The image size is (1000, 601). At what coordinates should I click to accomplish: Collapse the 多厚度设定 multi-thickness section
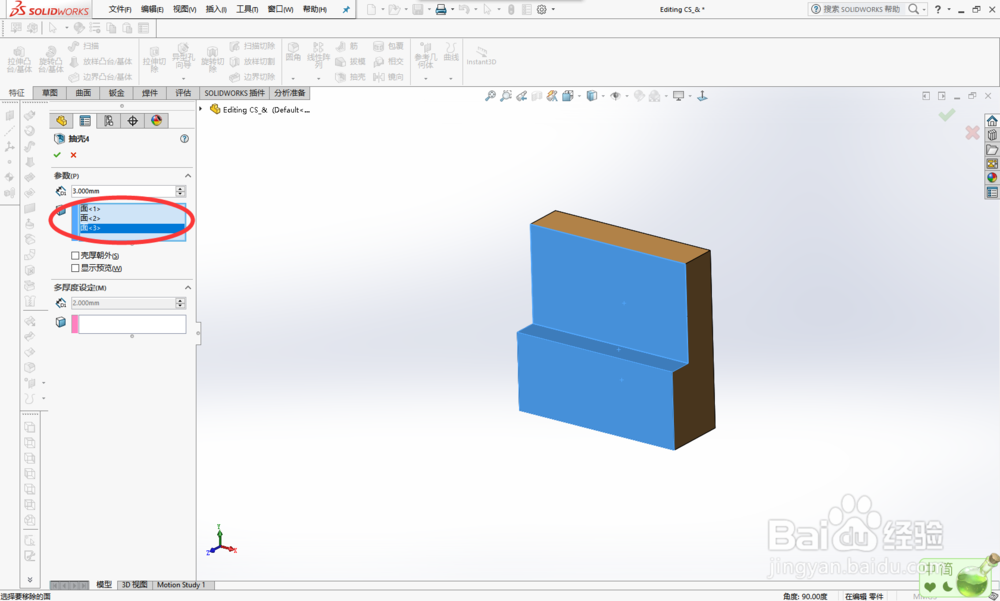coord(188,287)
